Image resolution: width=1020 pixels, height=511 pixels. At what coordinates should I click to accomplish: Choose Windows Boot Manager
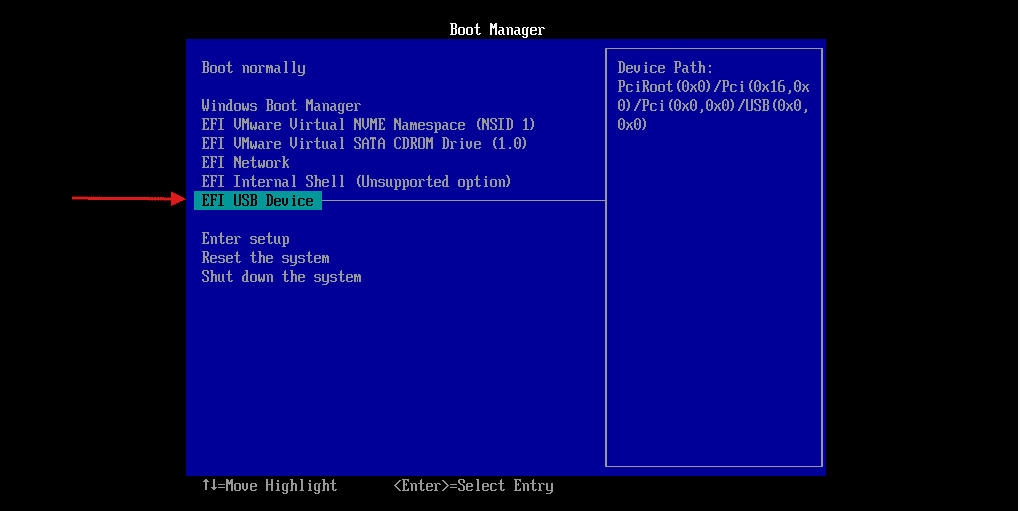tap(281, 106)
